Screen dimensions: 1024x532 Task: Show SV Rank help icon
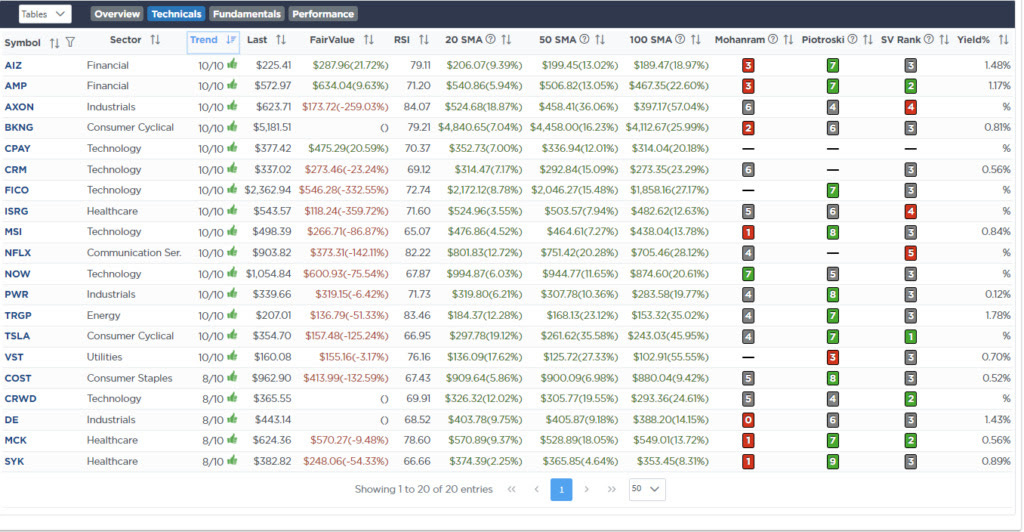tap(929, 40)
